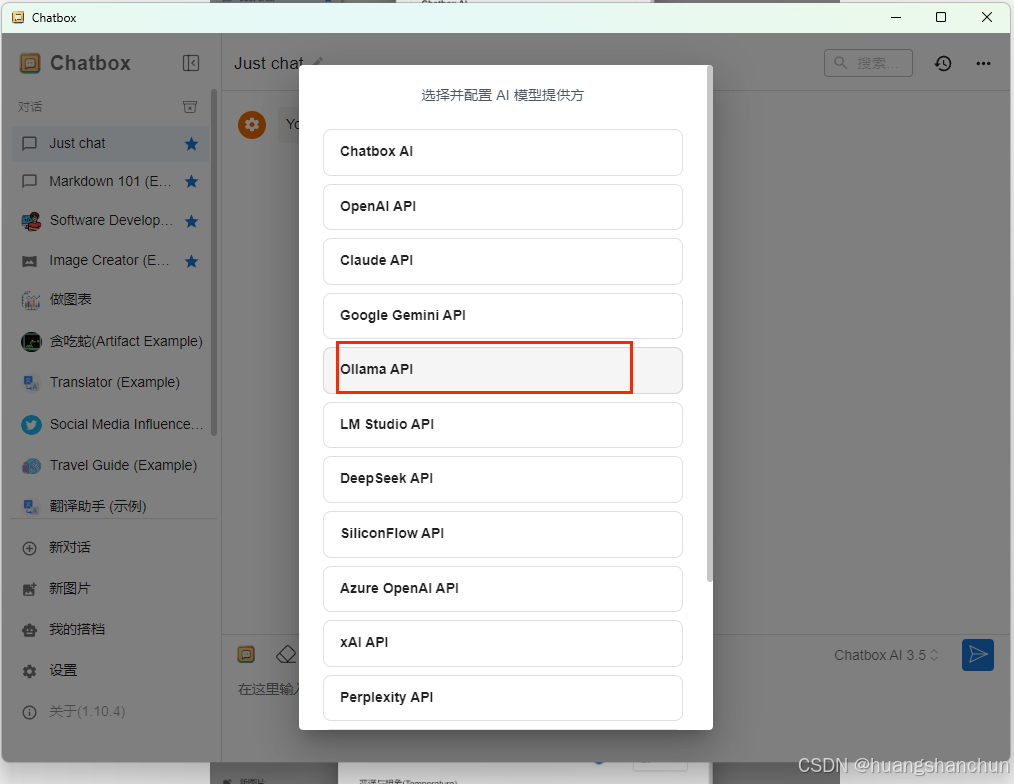Click translate icon beside Translator (Example)

click(x=30, y=383)
